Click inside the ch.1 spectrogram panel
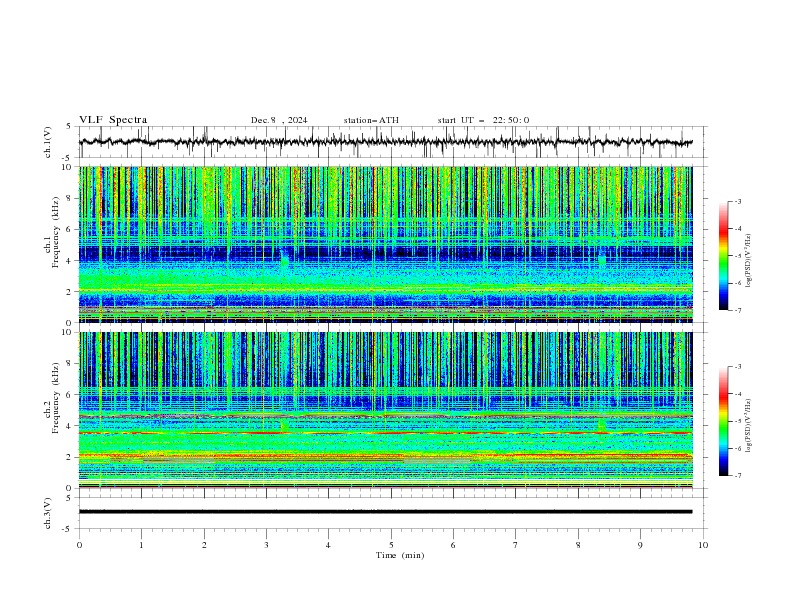Image resolution: width=792 pixels, height=612 pixels. point(386,244)
